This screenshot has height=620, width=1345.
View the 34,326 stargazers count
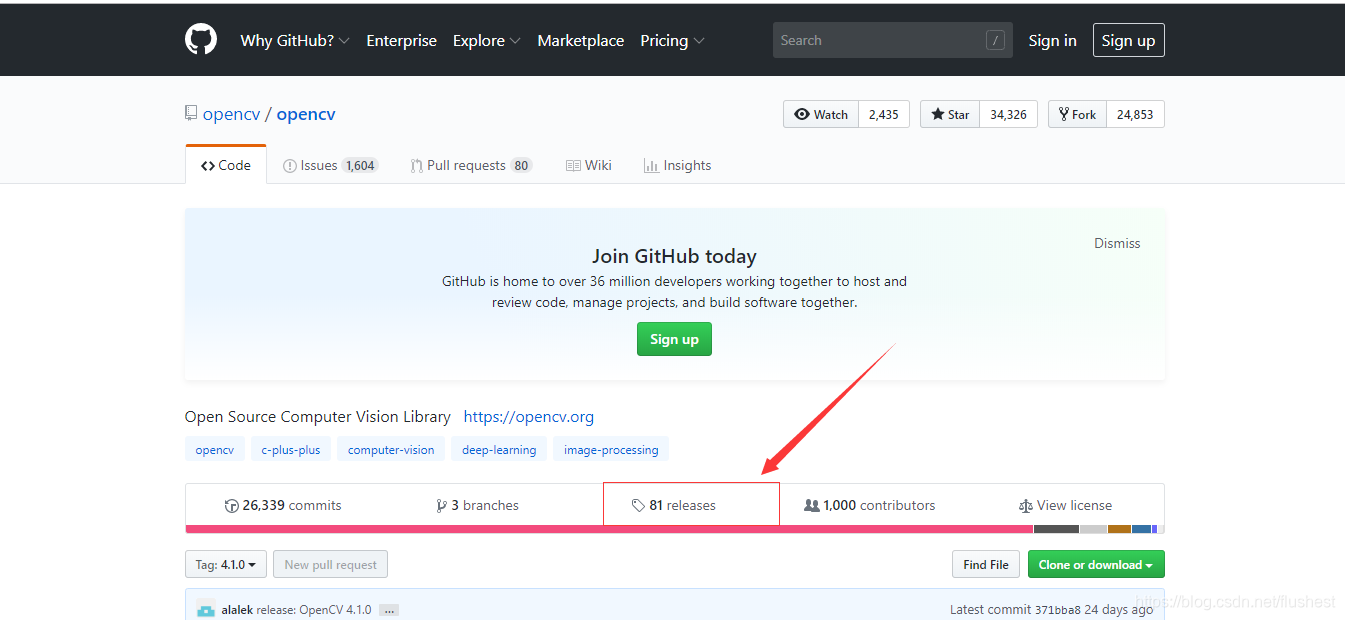1008,114
